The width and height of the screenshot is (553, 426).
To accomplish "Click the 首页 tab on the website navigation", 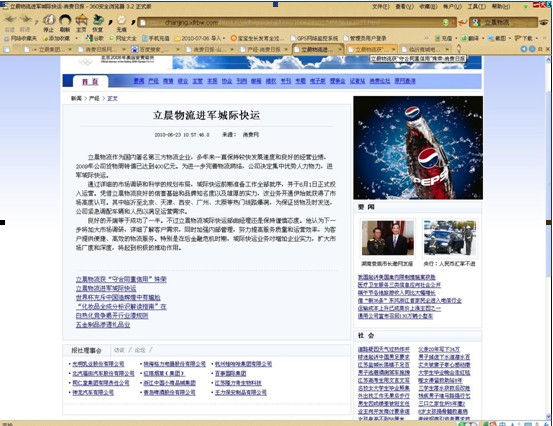I will point(90,81).
